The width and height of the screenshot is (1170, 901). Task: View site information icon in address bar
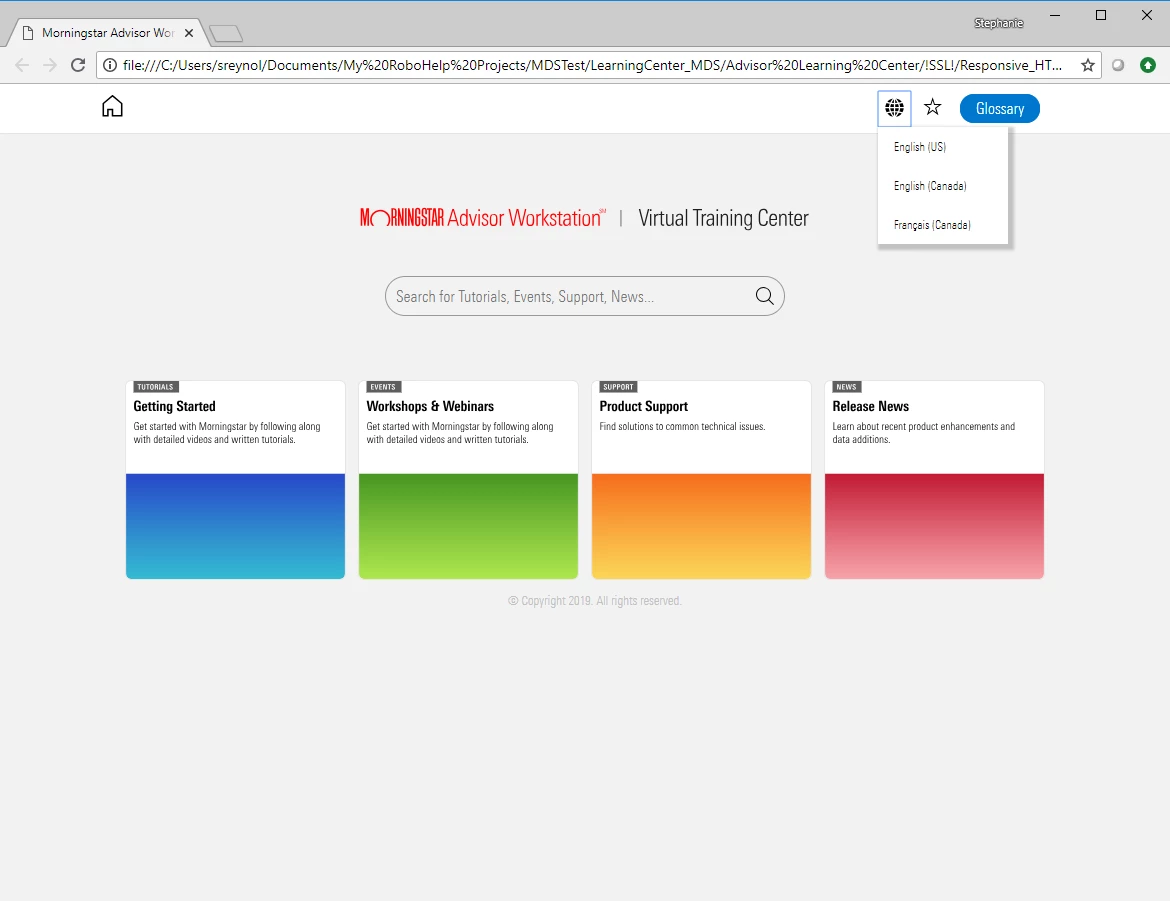110,65
